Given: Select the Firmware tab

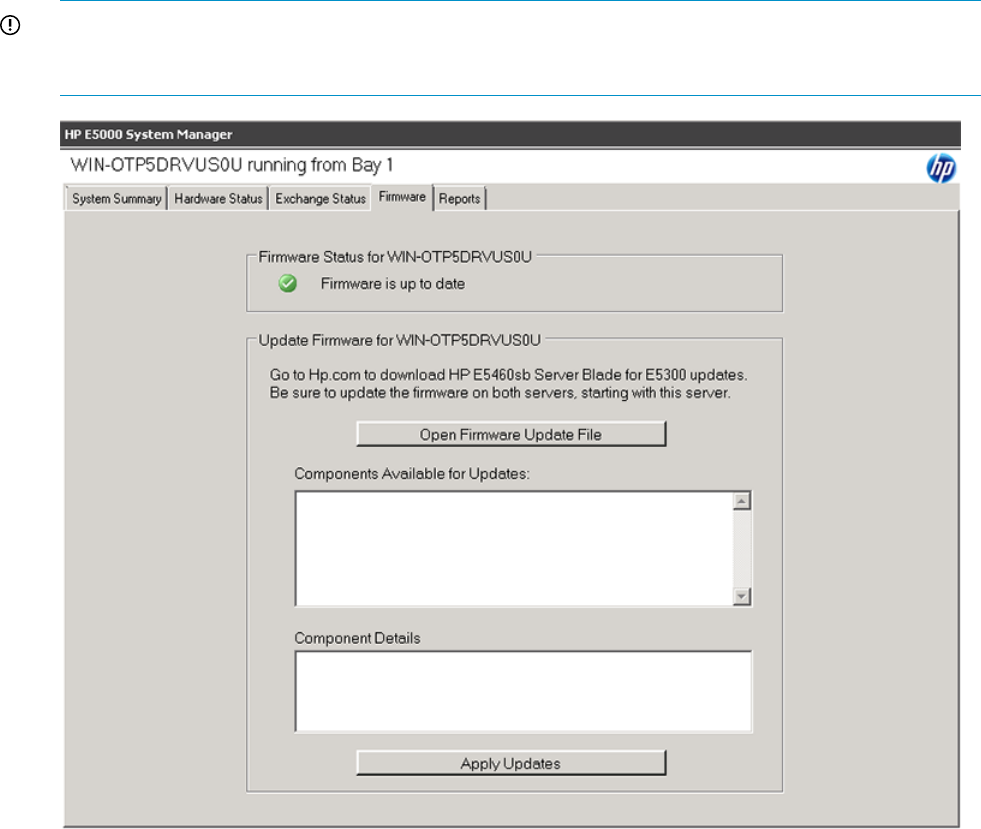Looking at the screenshot, I should tap(402, 197).
